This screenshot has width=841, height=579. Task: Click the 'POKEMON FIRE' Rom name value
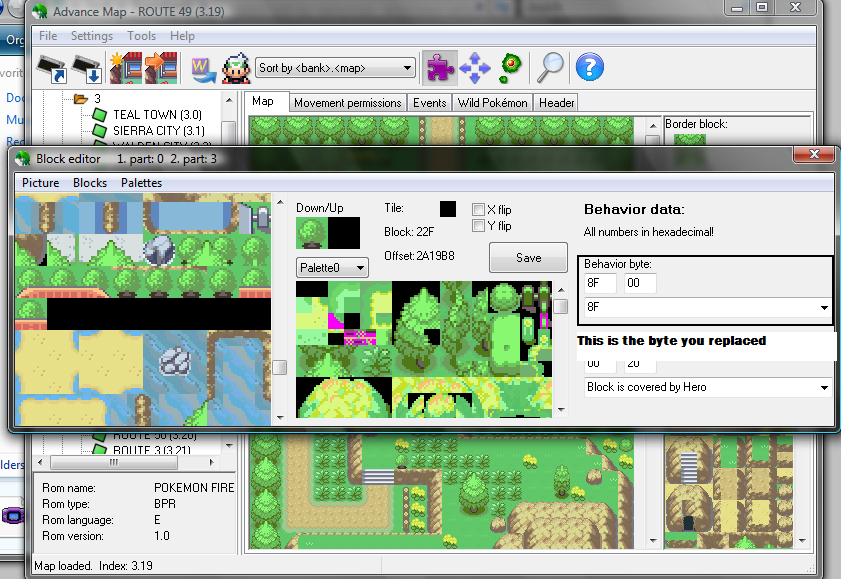coord(194,488)
